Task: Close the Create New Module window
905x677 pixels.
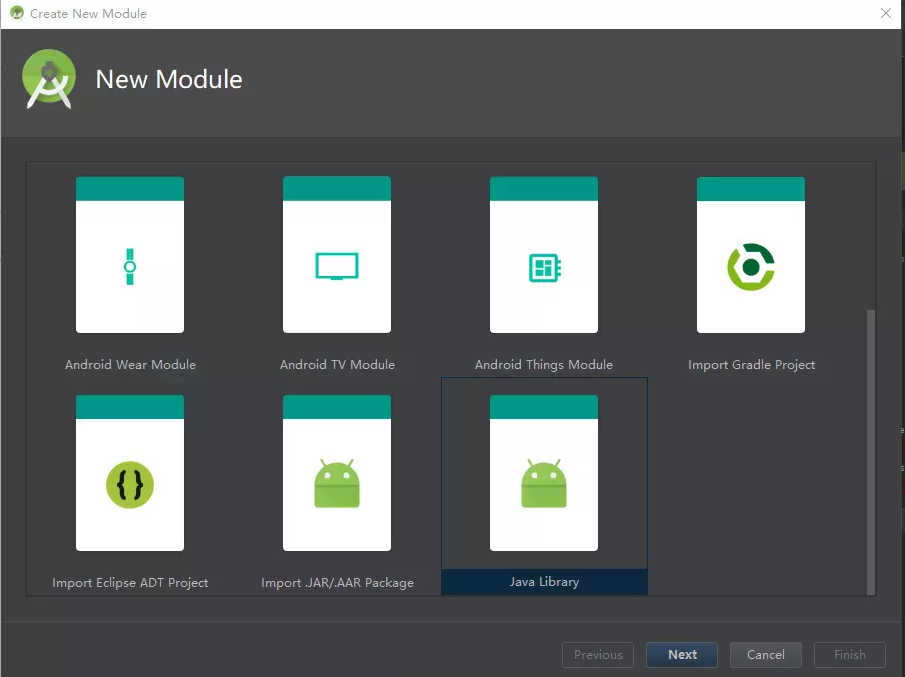Action: point(886,13)
